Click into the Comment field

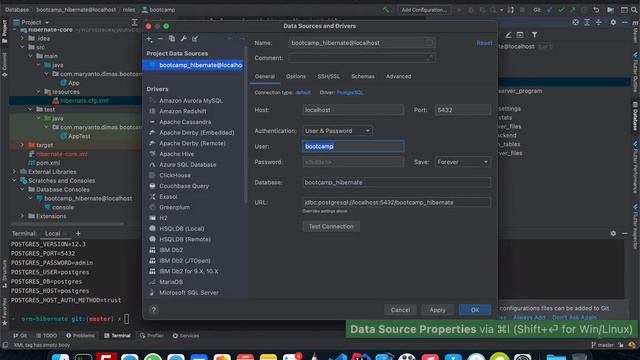tap(362, 58)
